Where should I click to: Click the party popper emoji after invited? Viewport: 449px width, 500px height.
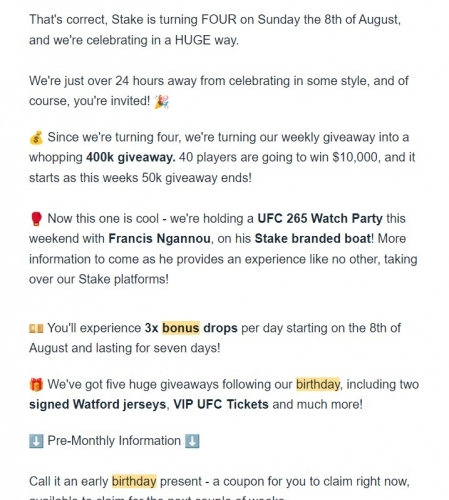(x=162, y=101)
